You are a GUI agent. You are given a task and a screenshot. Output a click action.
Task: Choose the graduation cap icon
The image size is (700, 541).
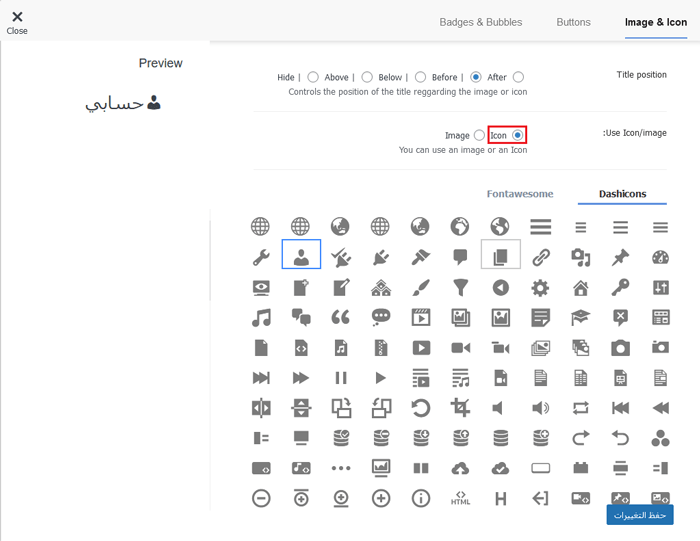click(581, 318)
